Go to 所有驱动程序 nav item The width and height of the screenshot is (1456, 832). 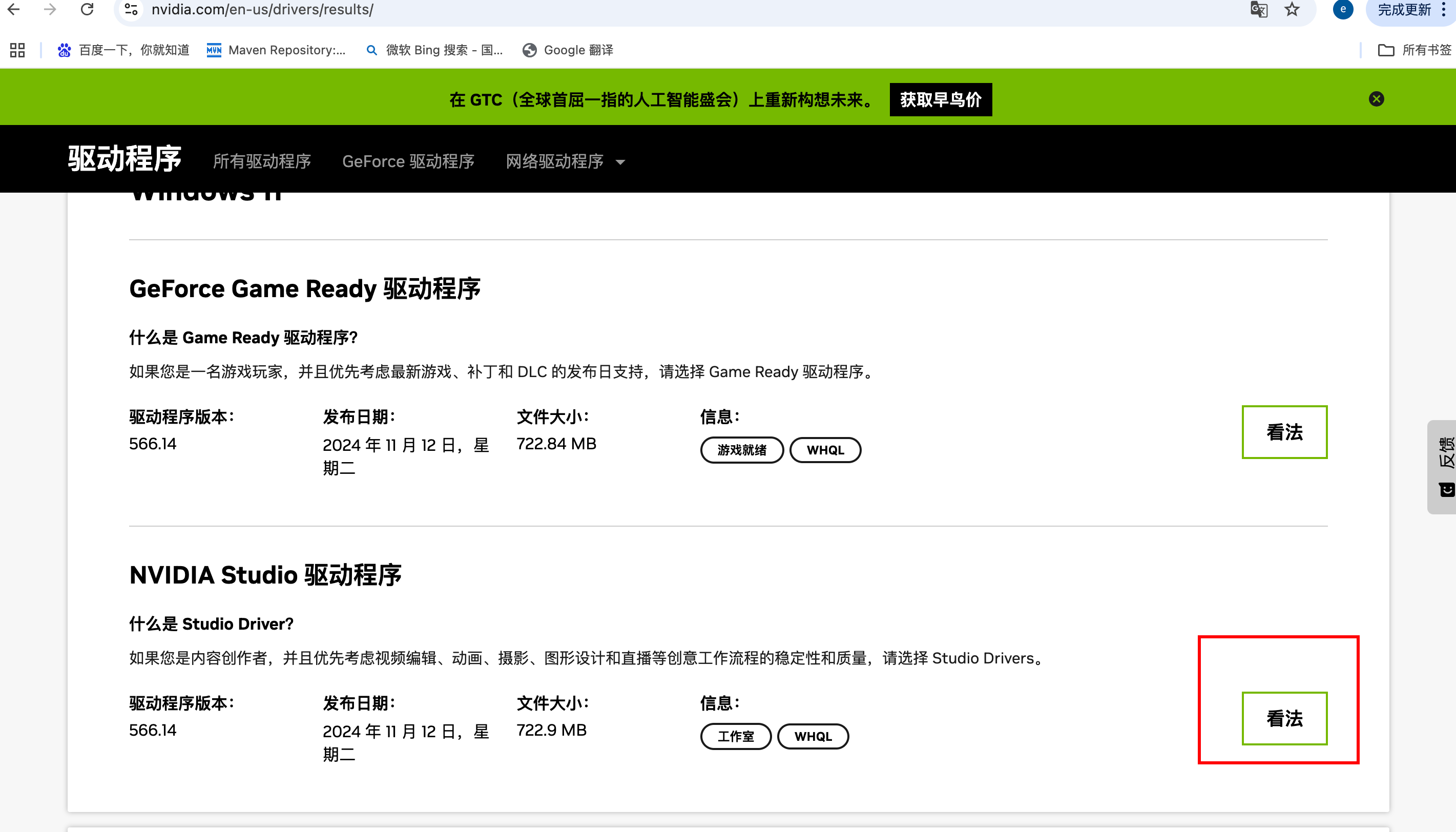(262, 162)
